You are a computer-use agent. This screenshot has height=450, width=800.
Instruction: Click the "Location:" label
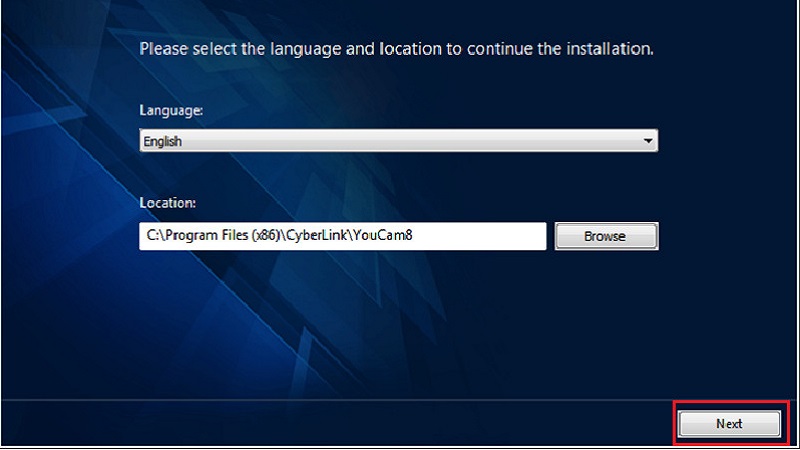click(x=168, y=203)
